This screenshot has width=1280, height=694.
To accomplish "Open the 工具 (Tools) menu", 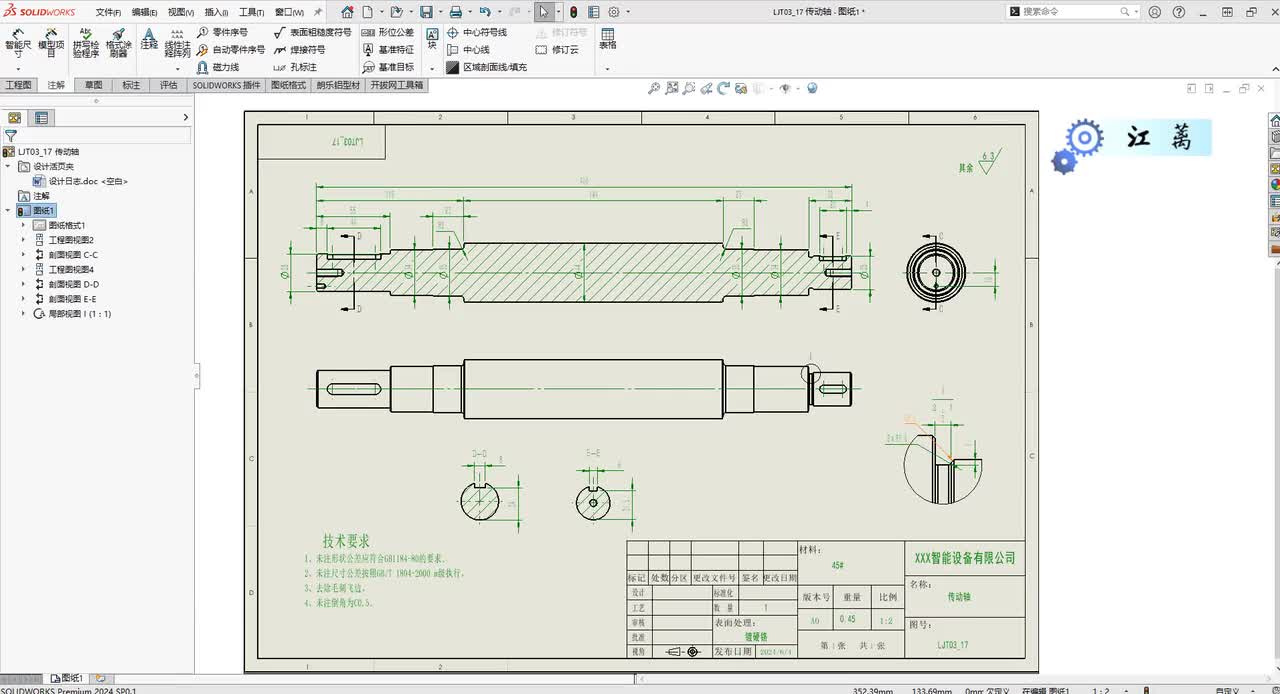I will click(x=250, y=12).
